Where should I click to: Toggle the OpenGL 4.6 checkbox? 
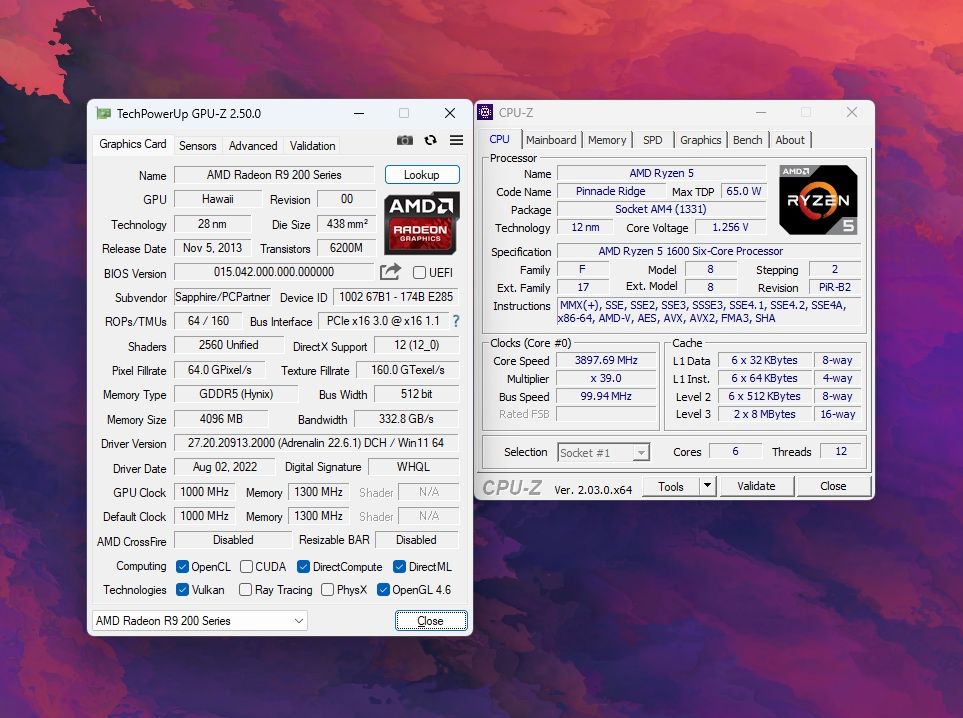(383, 590)
